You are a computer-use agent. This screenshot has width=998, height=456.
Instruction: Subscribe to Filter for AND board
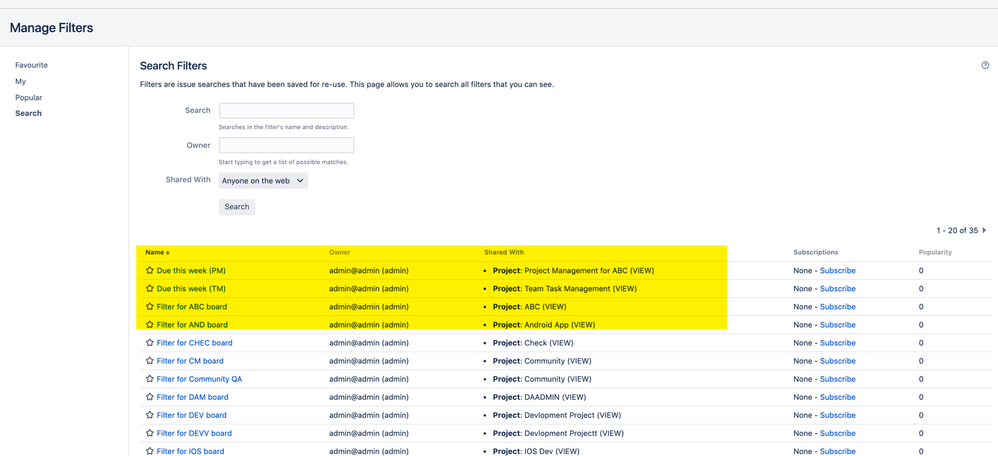pos(838,325)
